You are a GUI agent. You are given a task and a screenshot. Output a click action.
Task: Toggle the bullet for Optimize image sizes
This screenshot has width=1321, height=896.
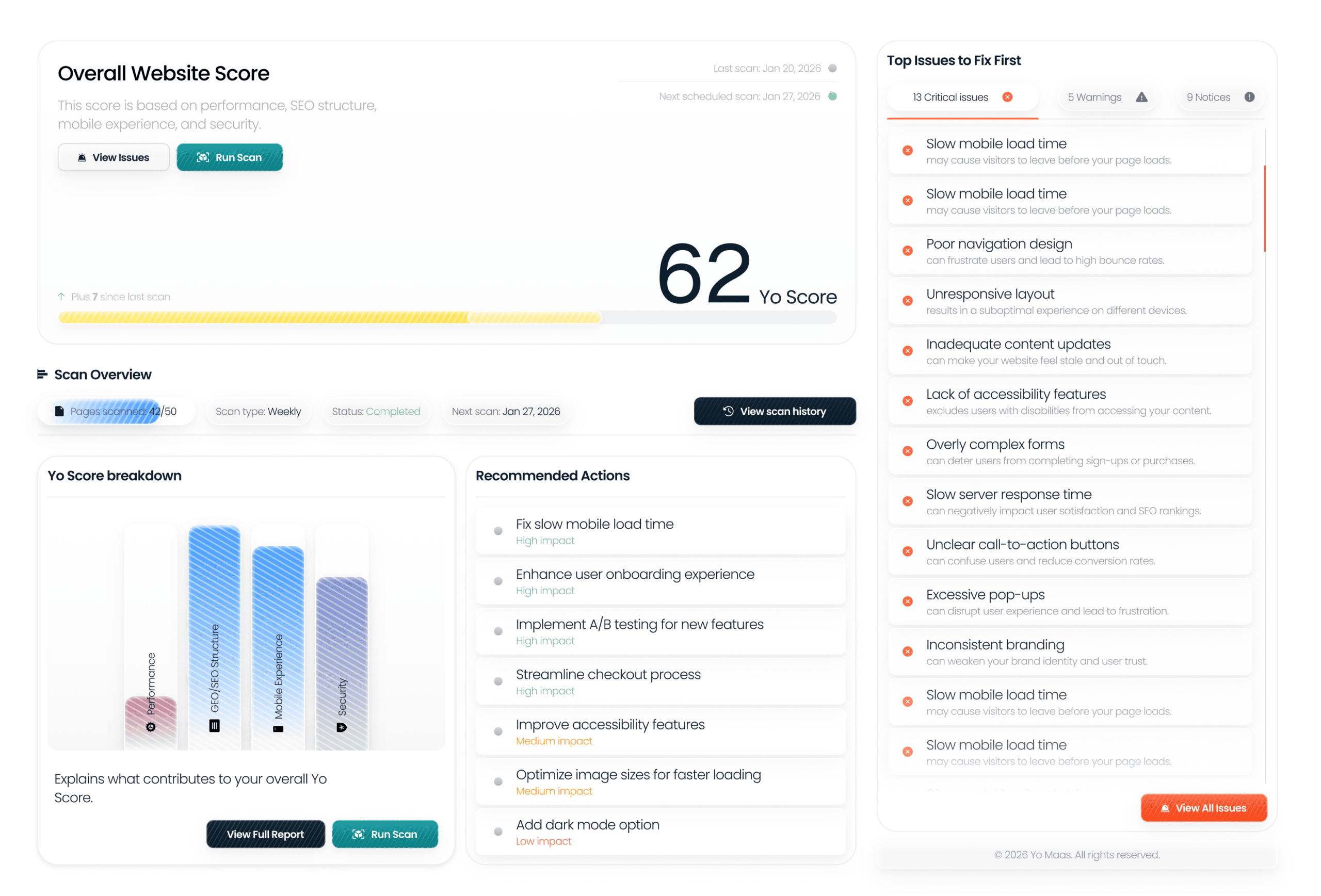point(498,780)
